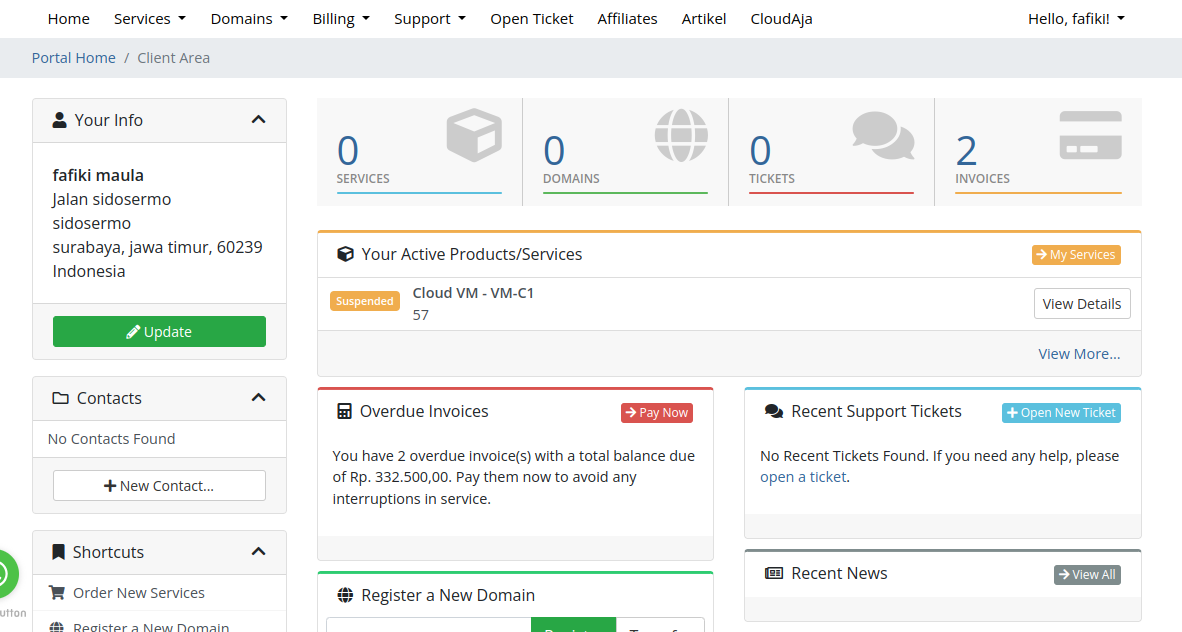
Task: Click the newspaper icon beside Recent News
Action: click(x=774, y=573)
